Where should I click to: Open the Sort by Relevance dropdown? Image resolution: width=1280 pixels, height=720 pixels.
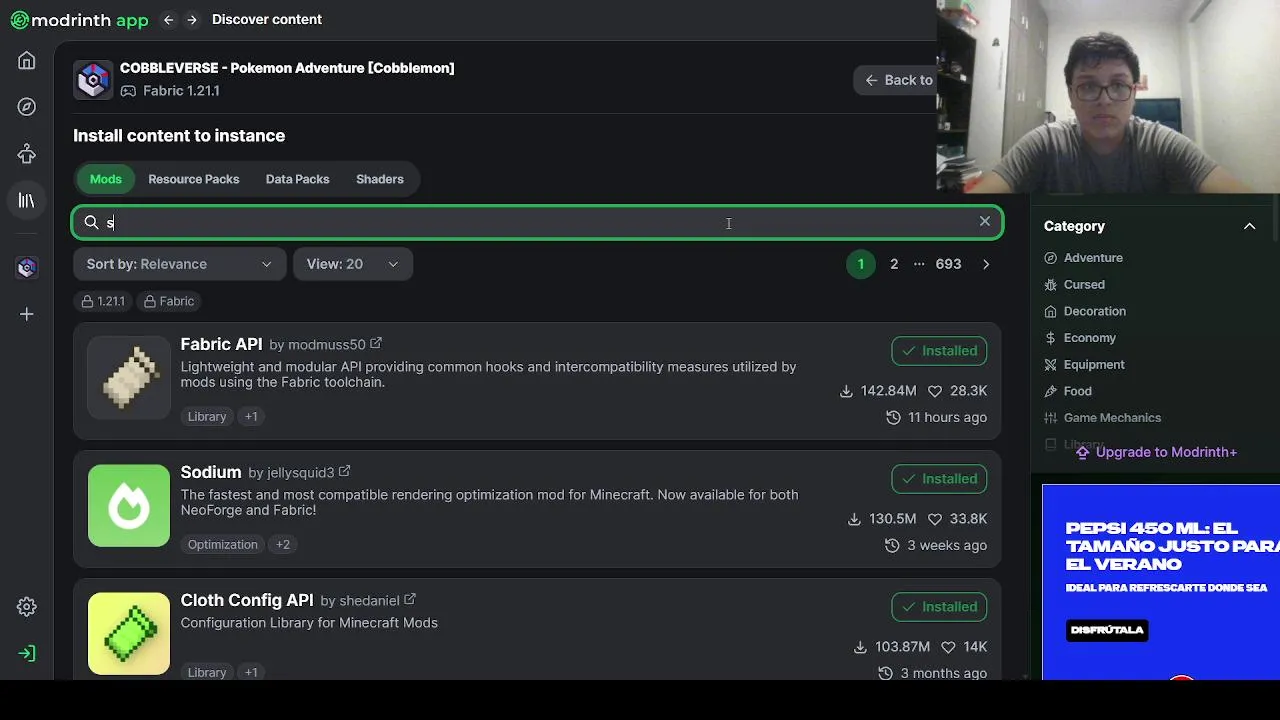[179, 264]
